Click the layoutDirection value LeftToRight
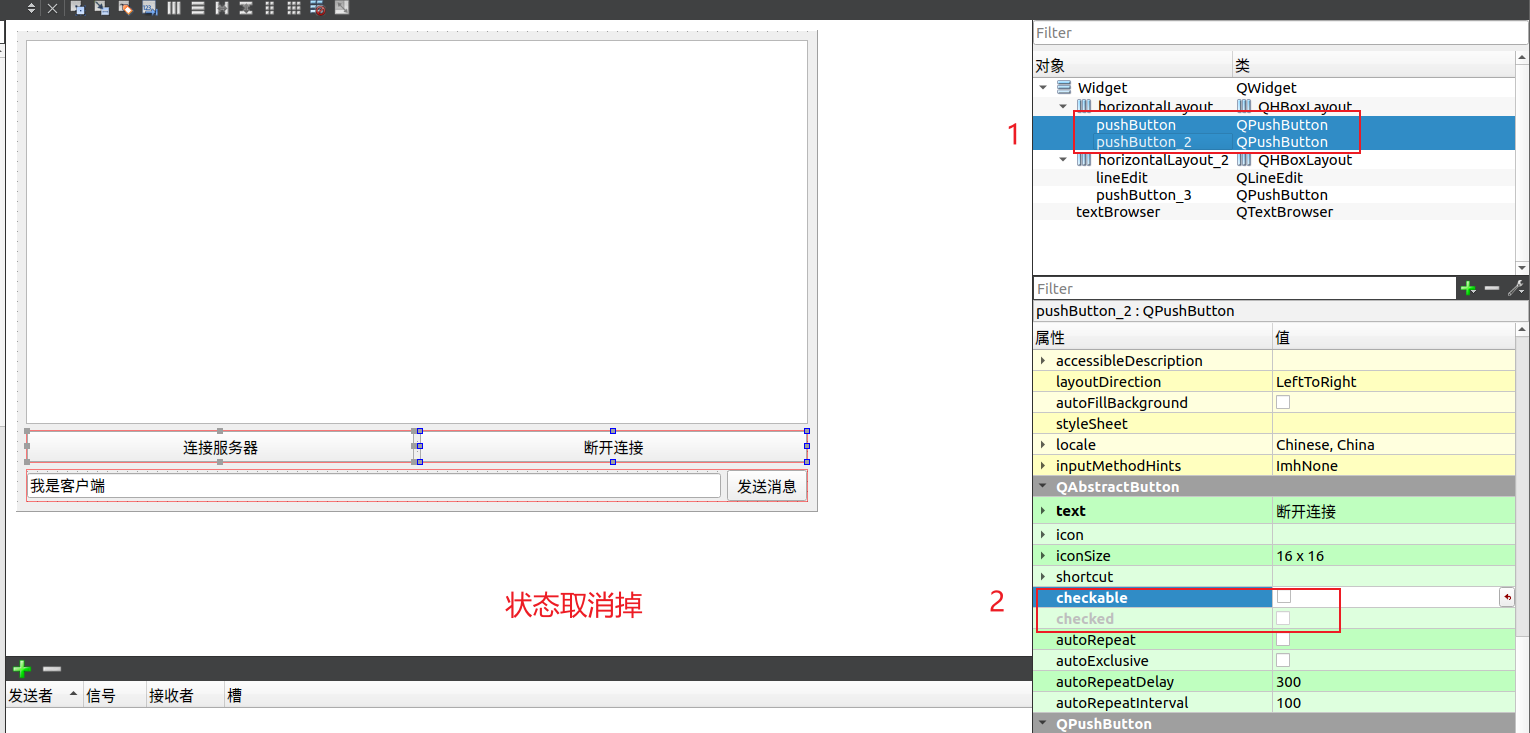The height and width of the screenshot is (733, 1530). click(x=1316, y=382)
